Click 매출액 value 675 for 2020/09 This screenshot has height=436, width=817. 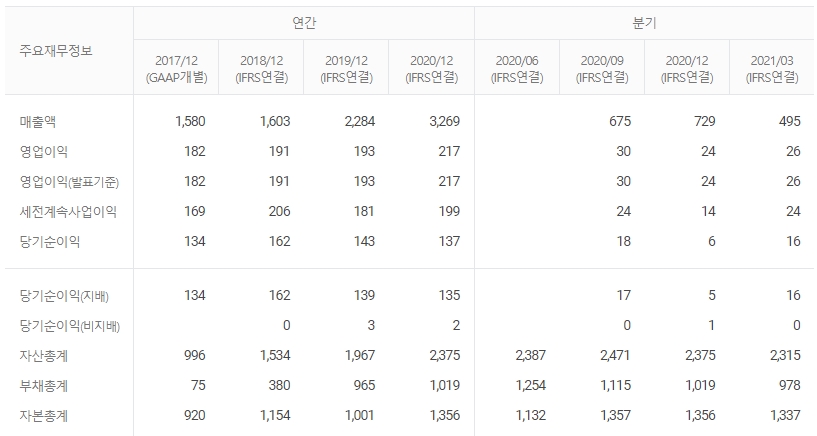coord(620,121)
